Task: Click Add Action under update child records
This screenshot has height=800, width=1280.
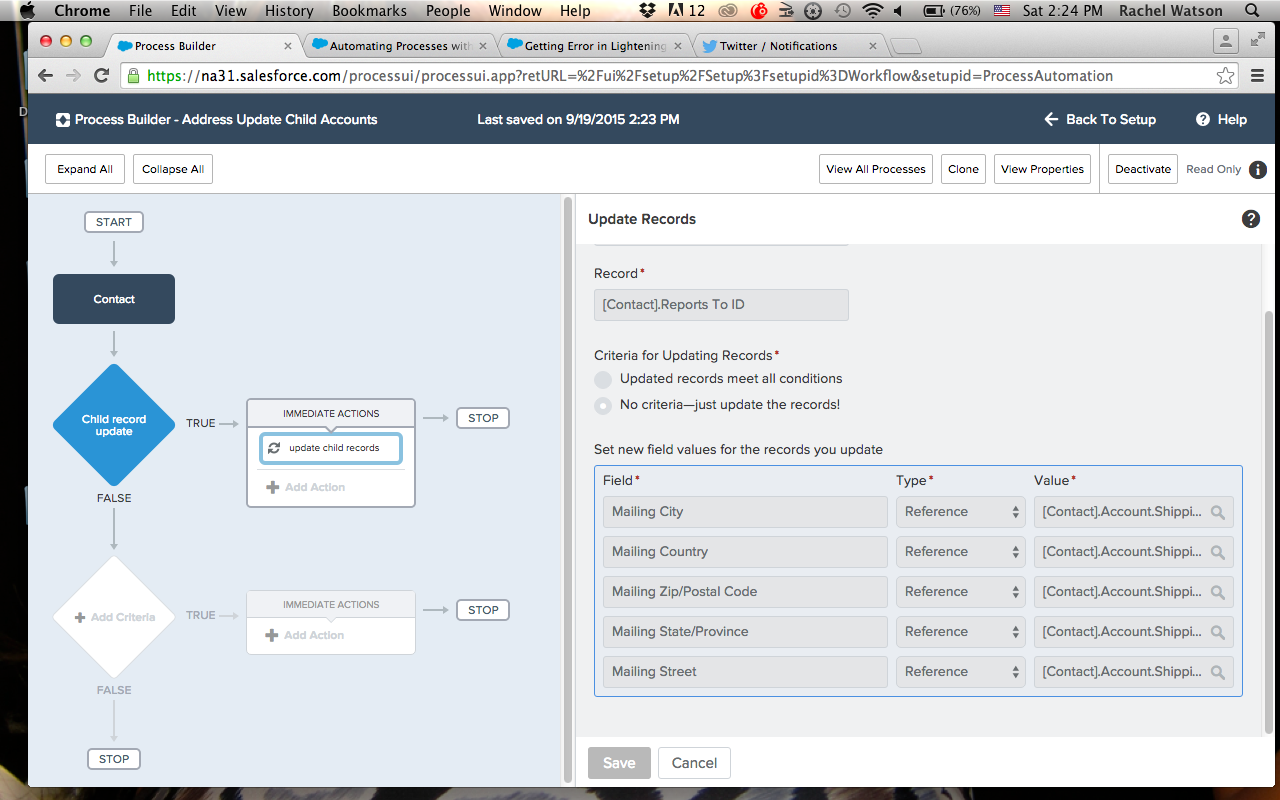Action: pyautogui.click(x=306, y=488)
